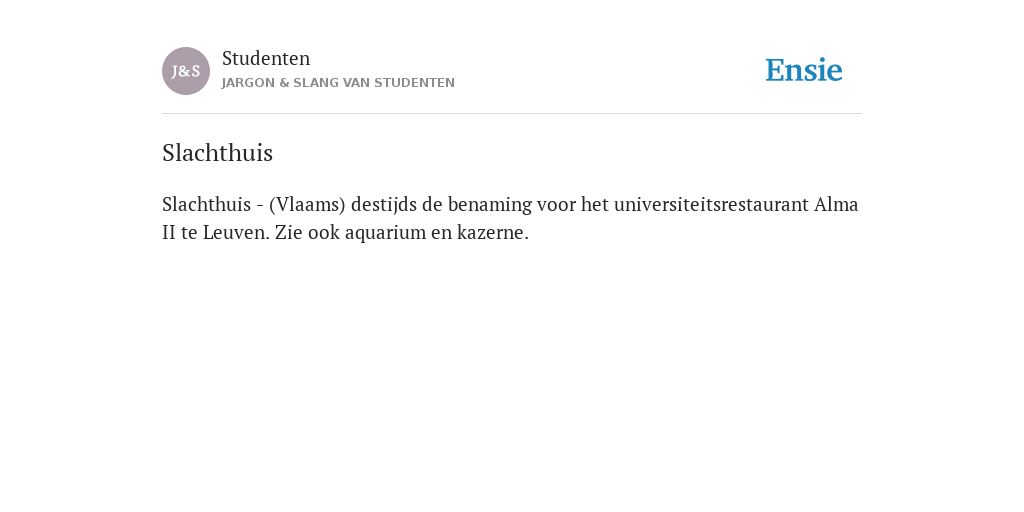This screenshot has height=512, width=1024.
Task: Select the Studenten author name
Action: 266,58
